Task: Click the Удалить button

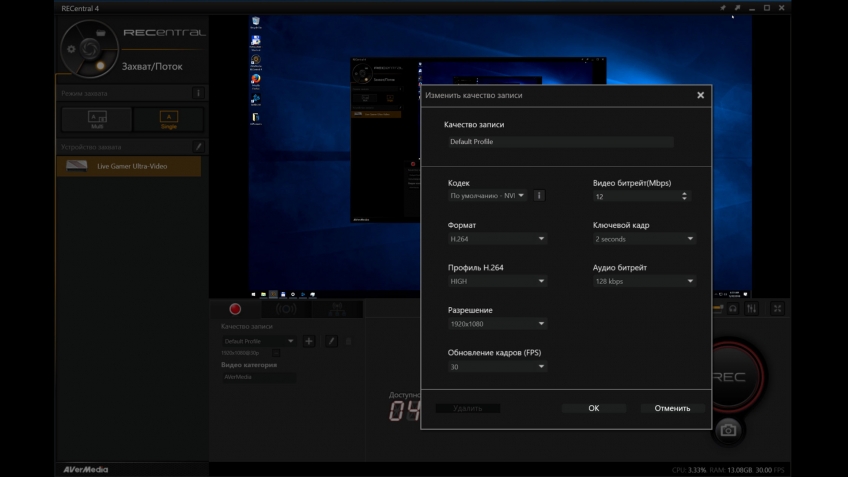Action: pyautogui.click(x=468, y=408)
